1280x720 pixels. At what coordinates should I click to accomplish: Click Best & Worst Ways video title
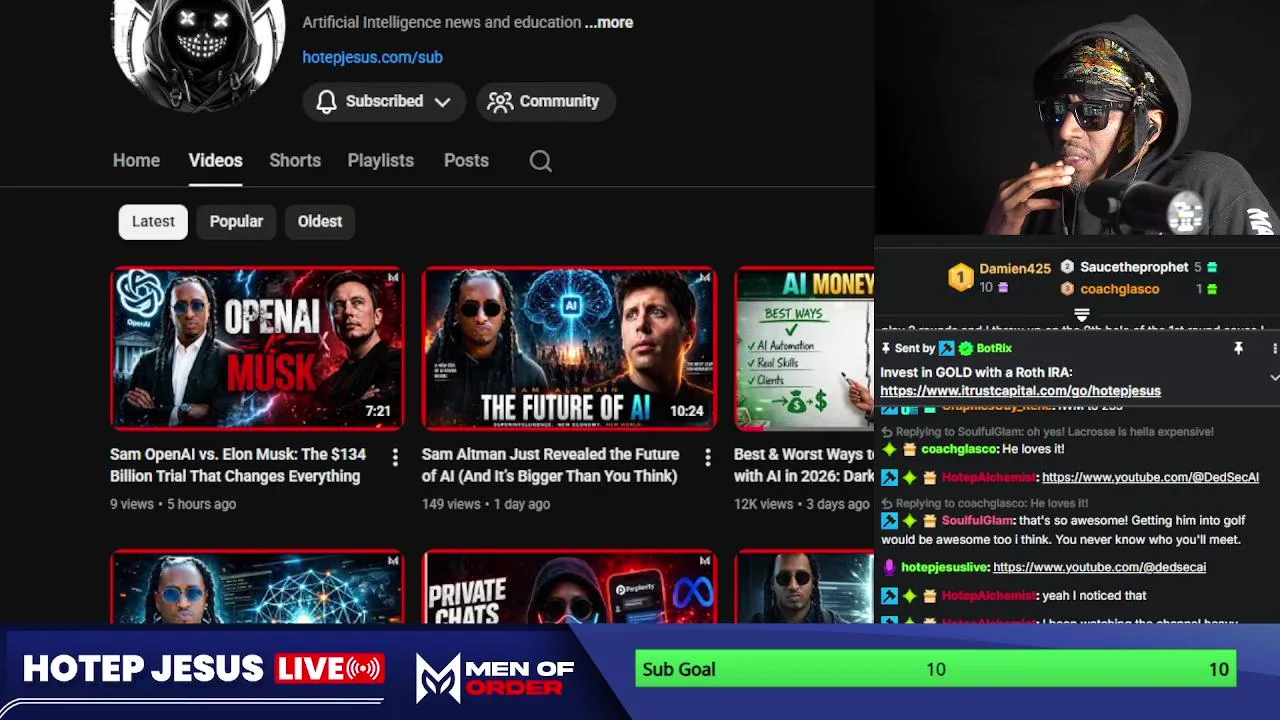(x=804, y=465)
